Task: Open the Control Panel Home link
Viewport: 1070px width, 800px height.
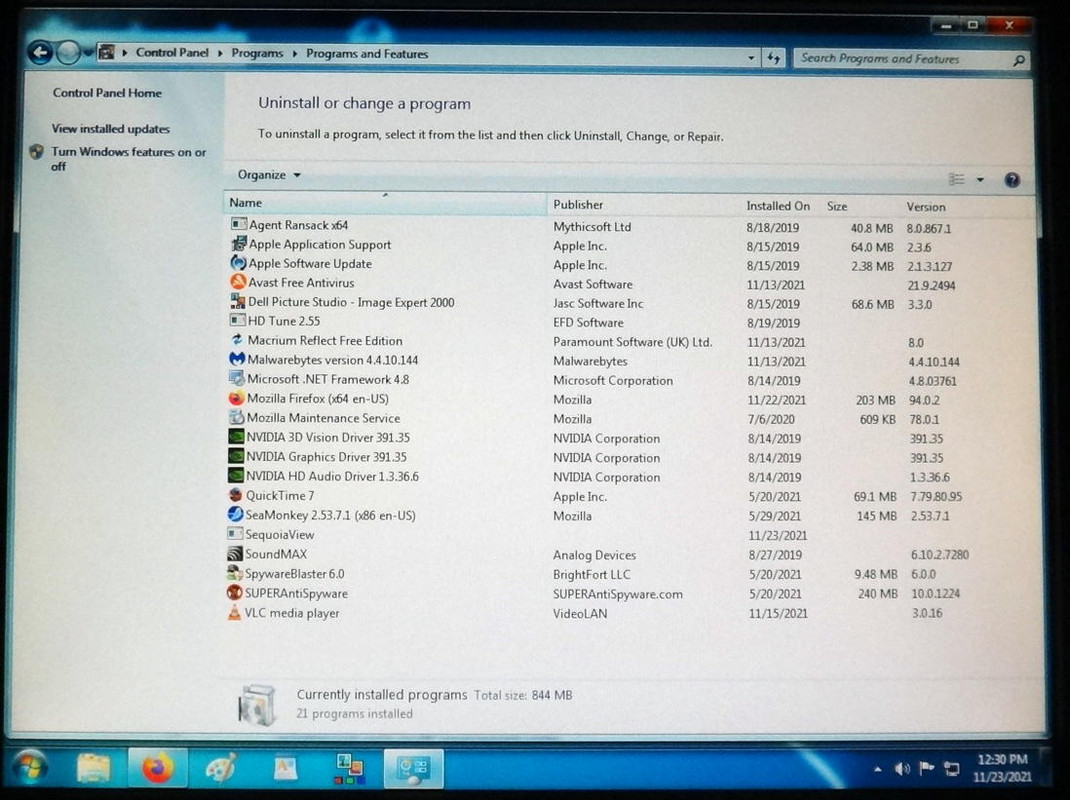Action: [x=107, y=93]
